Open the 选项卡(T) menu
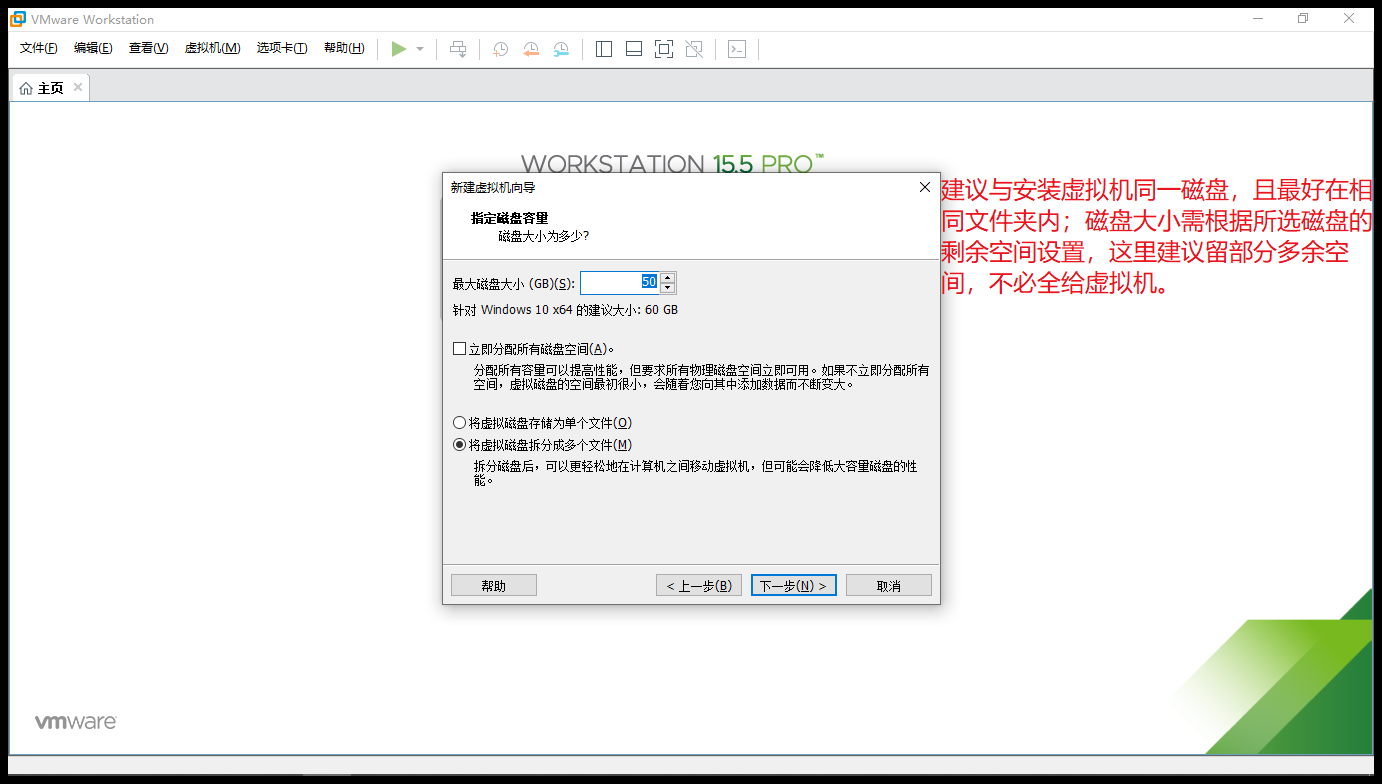 tap(282, 48)
